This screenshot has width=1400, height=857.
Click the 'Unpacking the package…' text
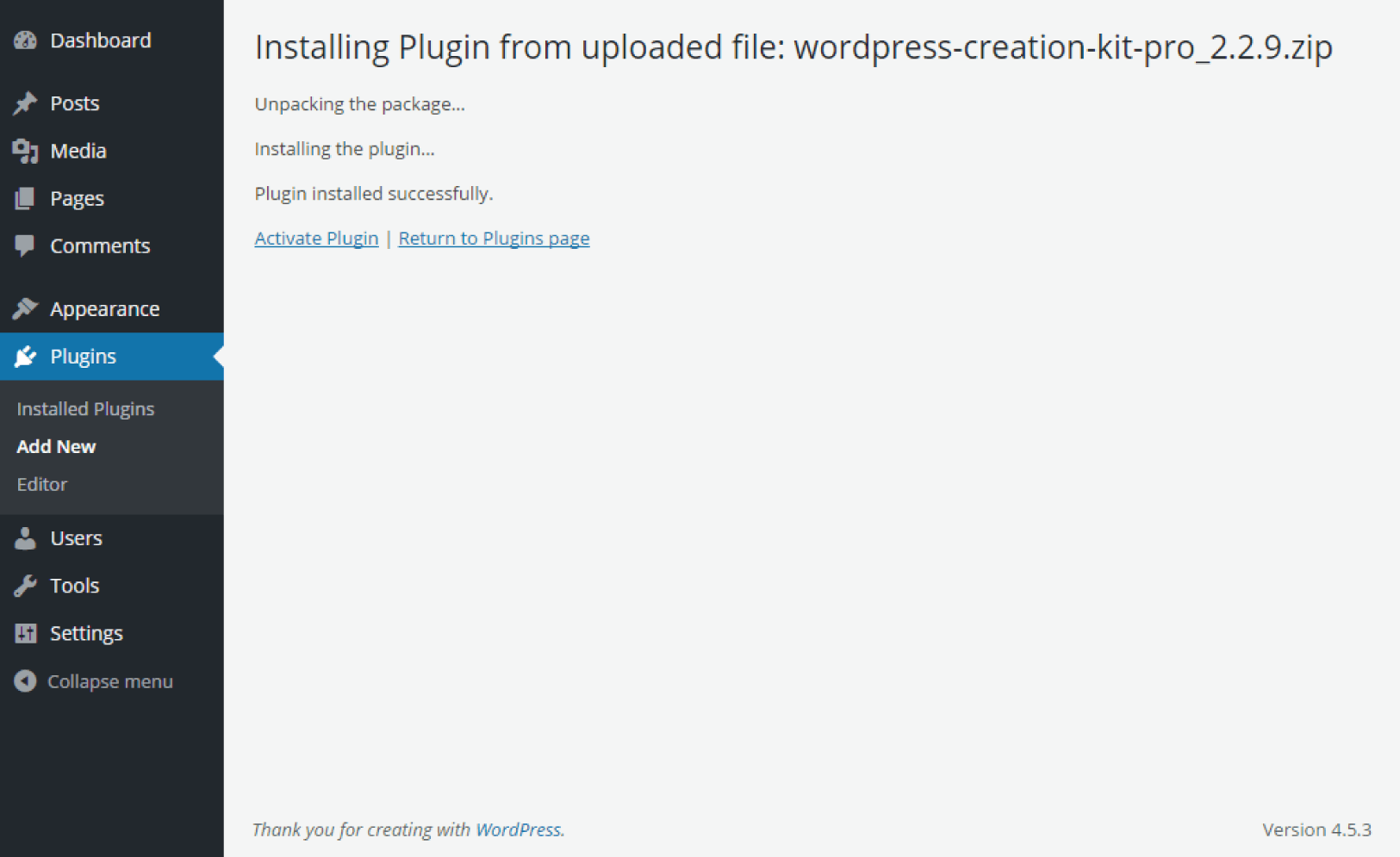point(359,104)
